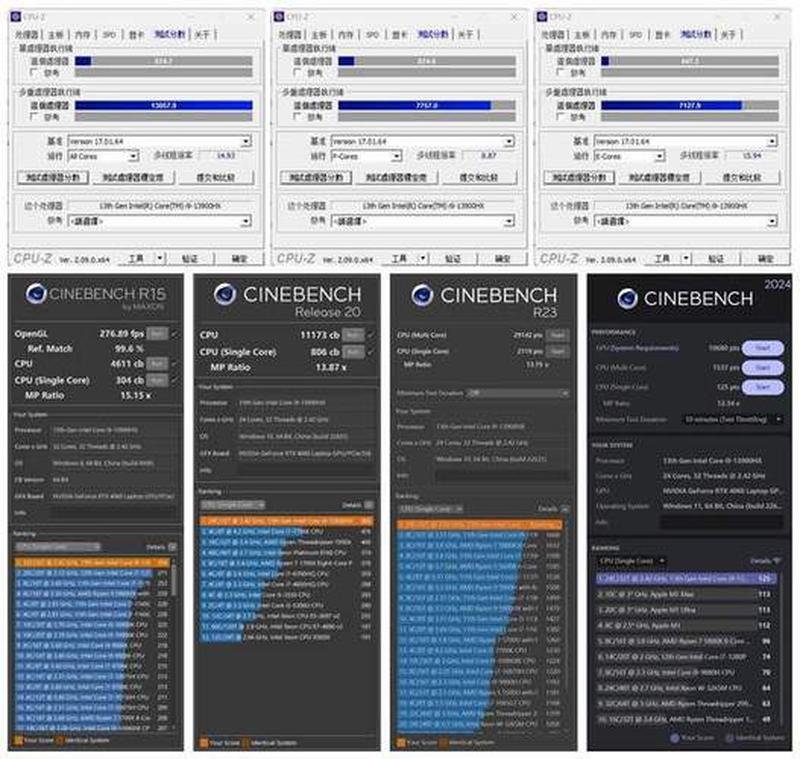Open ranking type dropdown in Cinebench R20
800x759 pixels.
point(233,504)
